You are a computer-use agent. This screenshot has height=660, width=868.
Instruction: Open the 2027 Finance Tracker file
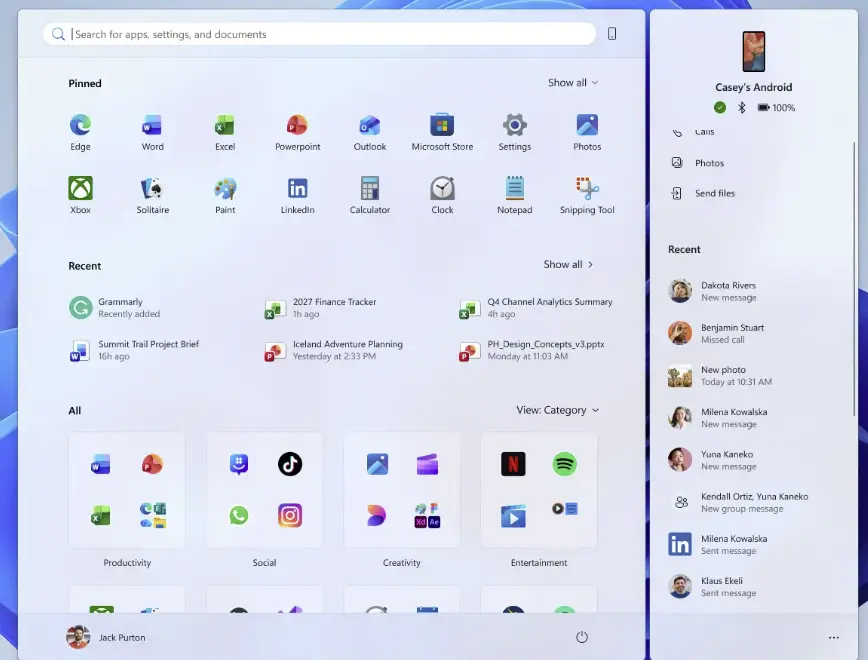point(321,308)
